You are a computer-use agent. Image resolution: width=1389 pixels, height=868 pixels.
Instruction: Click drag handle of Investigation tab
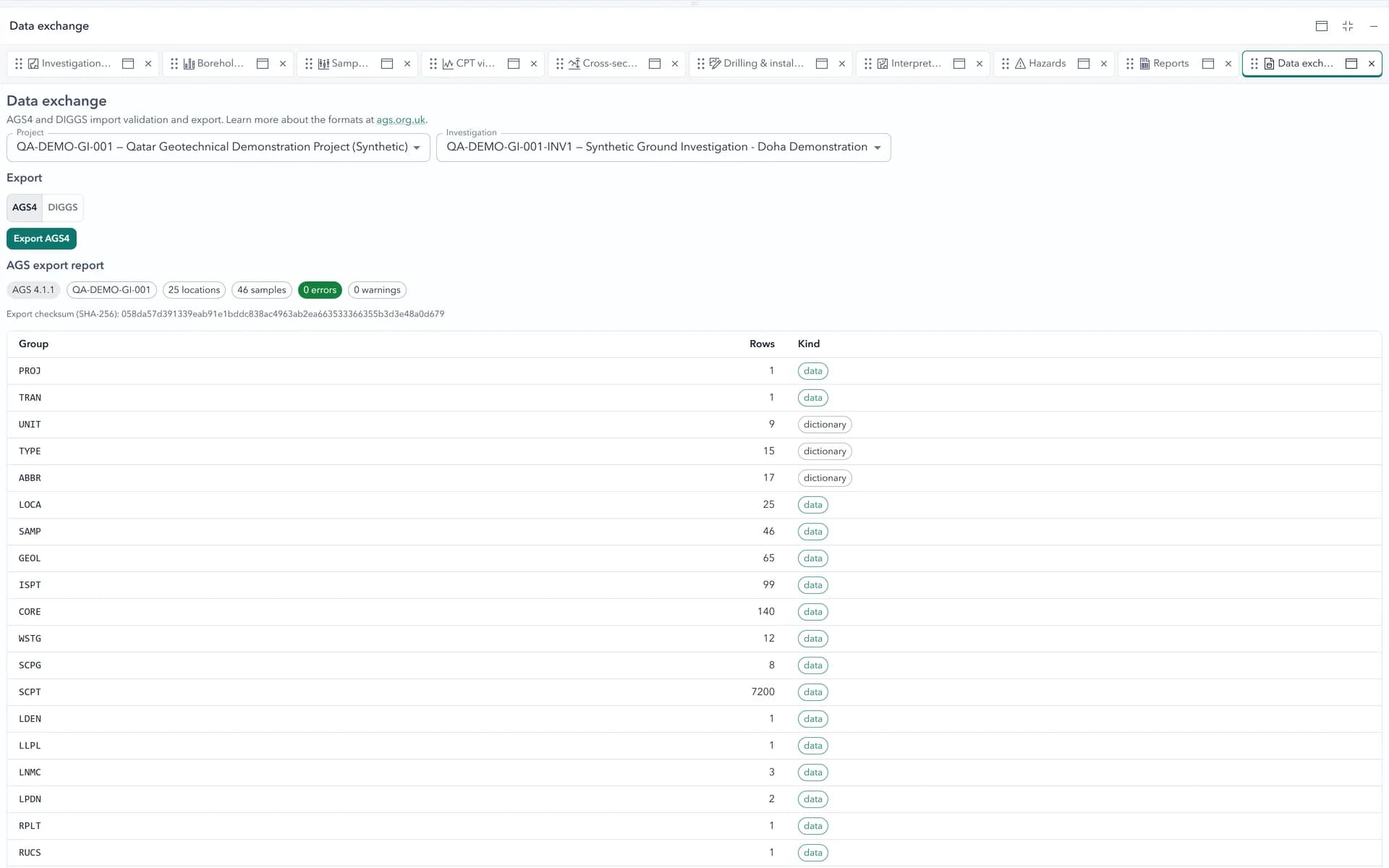[19, 64]
